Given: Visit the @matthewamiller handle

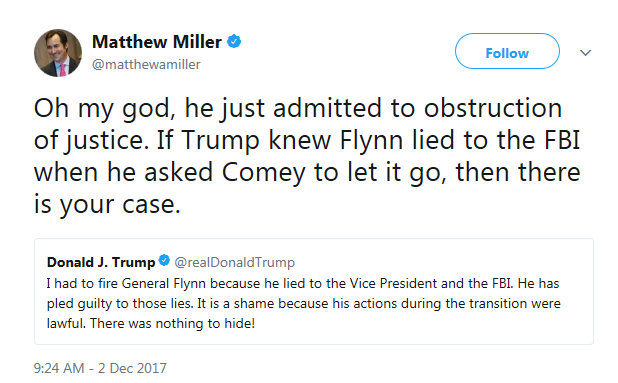Looking at the screenshot, I should 146,64.
